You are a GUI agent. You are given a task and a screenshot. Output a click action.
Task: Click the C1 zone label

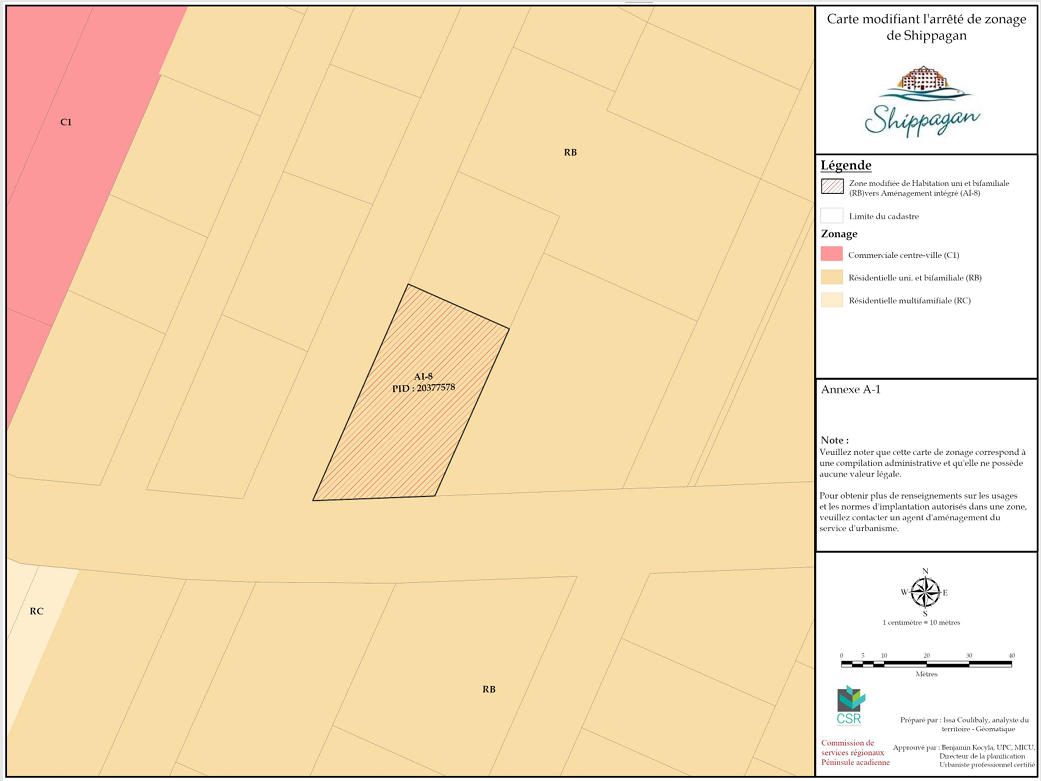point(66,122)
